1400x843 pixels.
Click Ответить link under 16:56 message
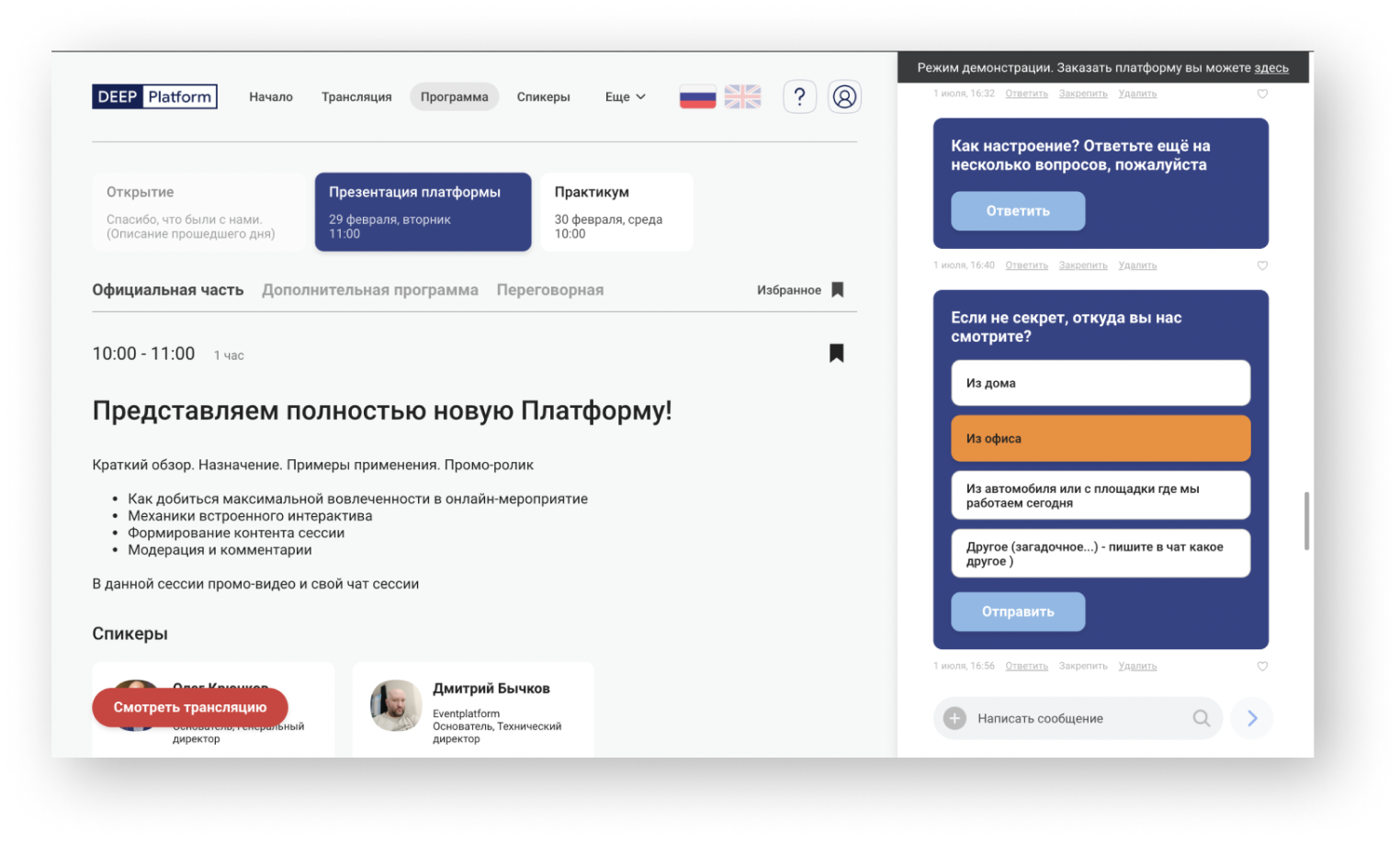(1026, 667)
